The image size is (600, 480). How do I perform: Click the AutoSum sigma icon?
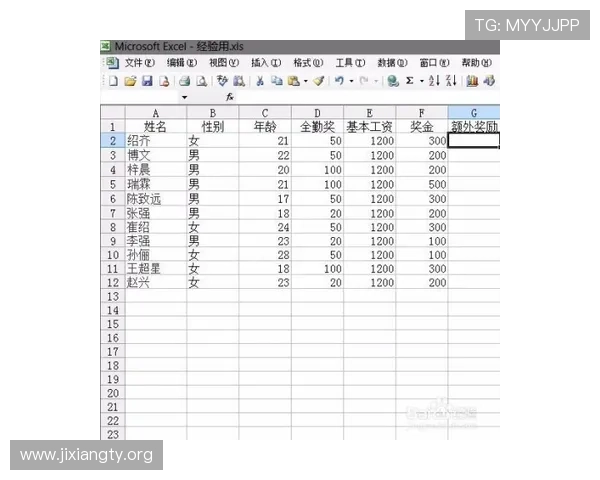[x=410, y=81]
